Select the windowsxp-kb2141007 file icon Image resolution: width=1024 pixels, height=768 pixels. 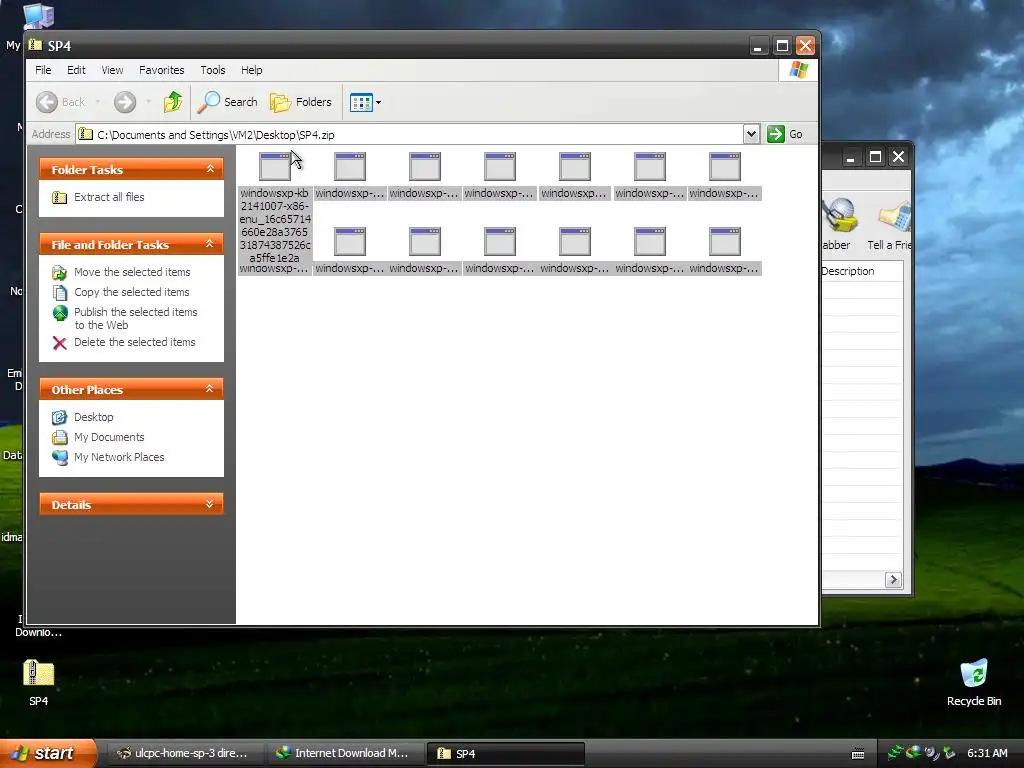tap(274, 167)
